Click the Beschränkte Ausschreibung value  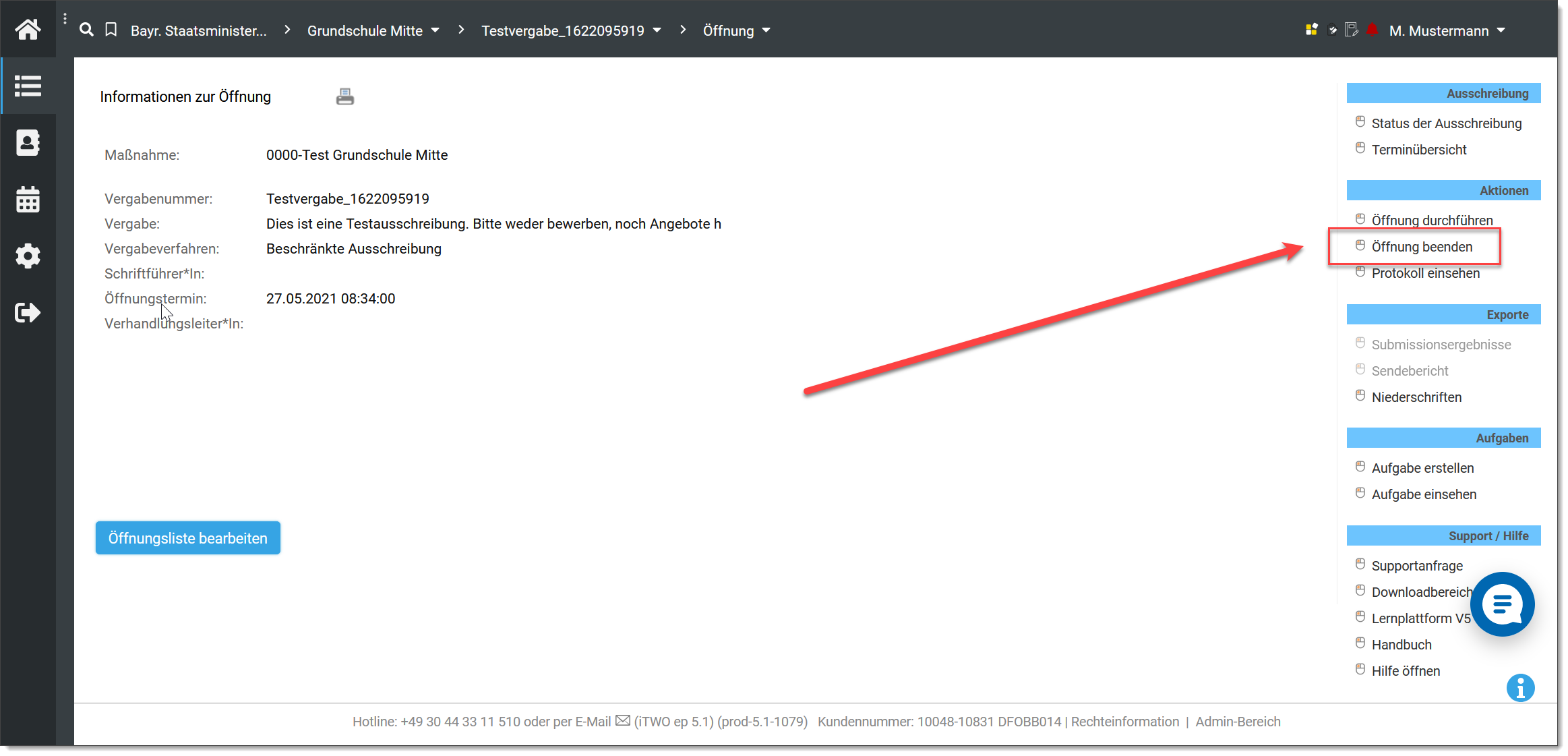point(353,249)
